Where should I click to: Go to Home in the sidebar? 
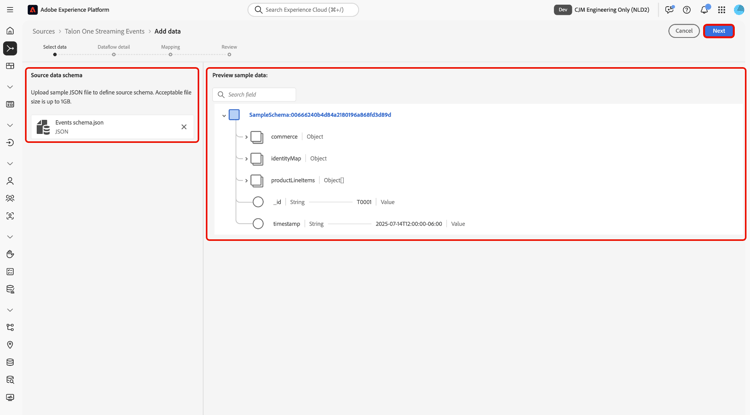10,31
